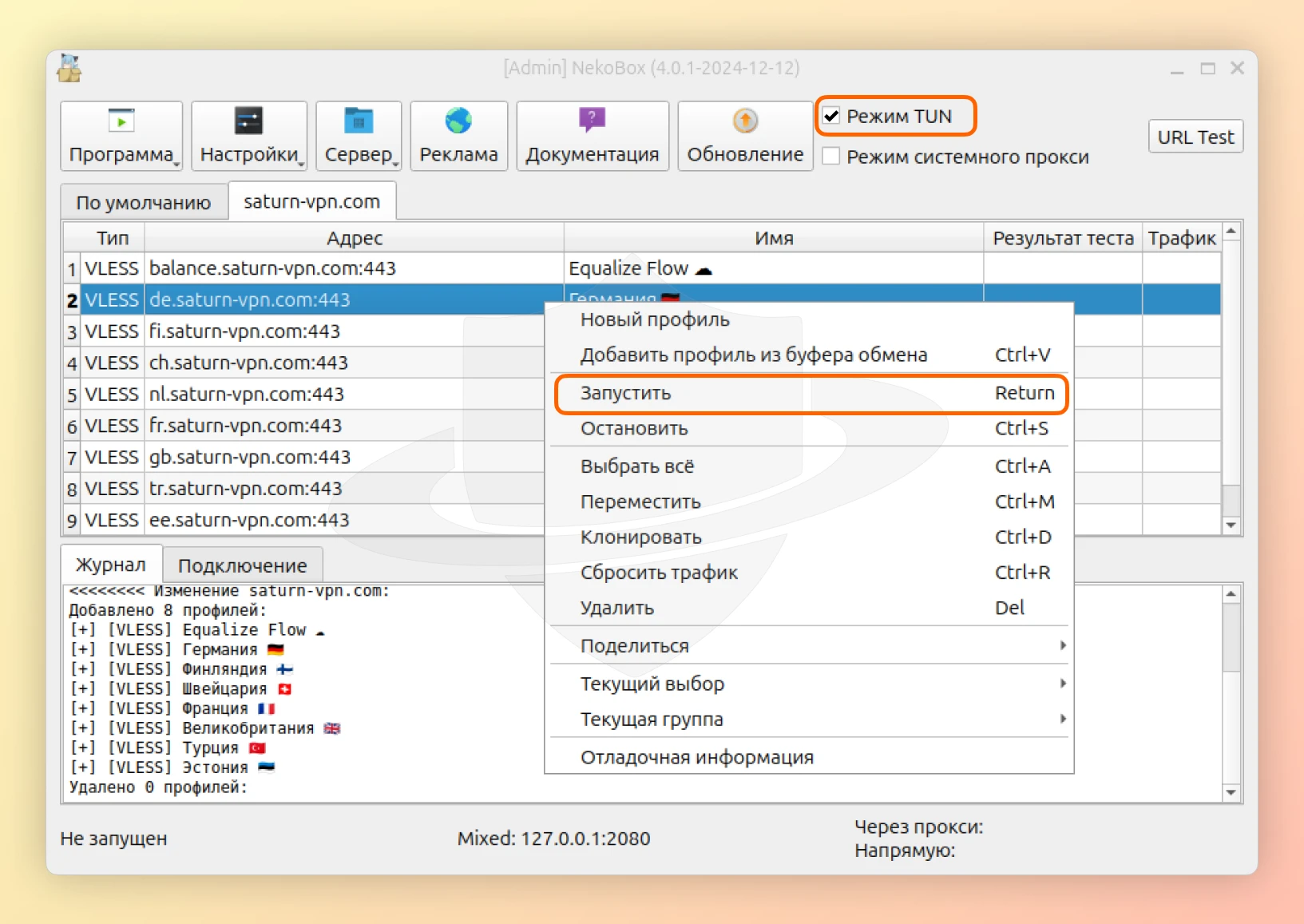Click the NekoBox icon in the title bar
The width and height of the screenshot is (1304, 924).
click(x=69, y=69)
